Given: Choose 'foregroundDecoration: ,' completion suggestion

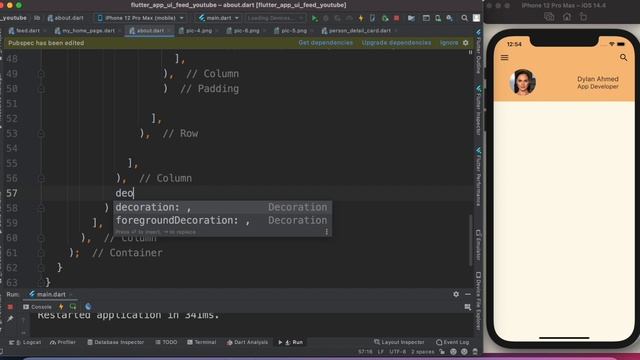Looking at the screenshot, I should click(x=222, y=220).
